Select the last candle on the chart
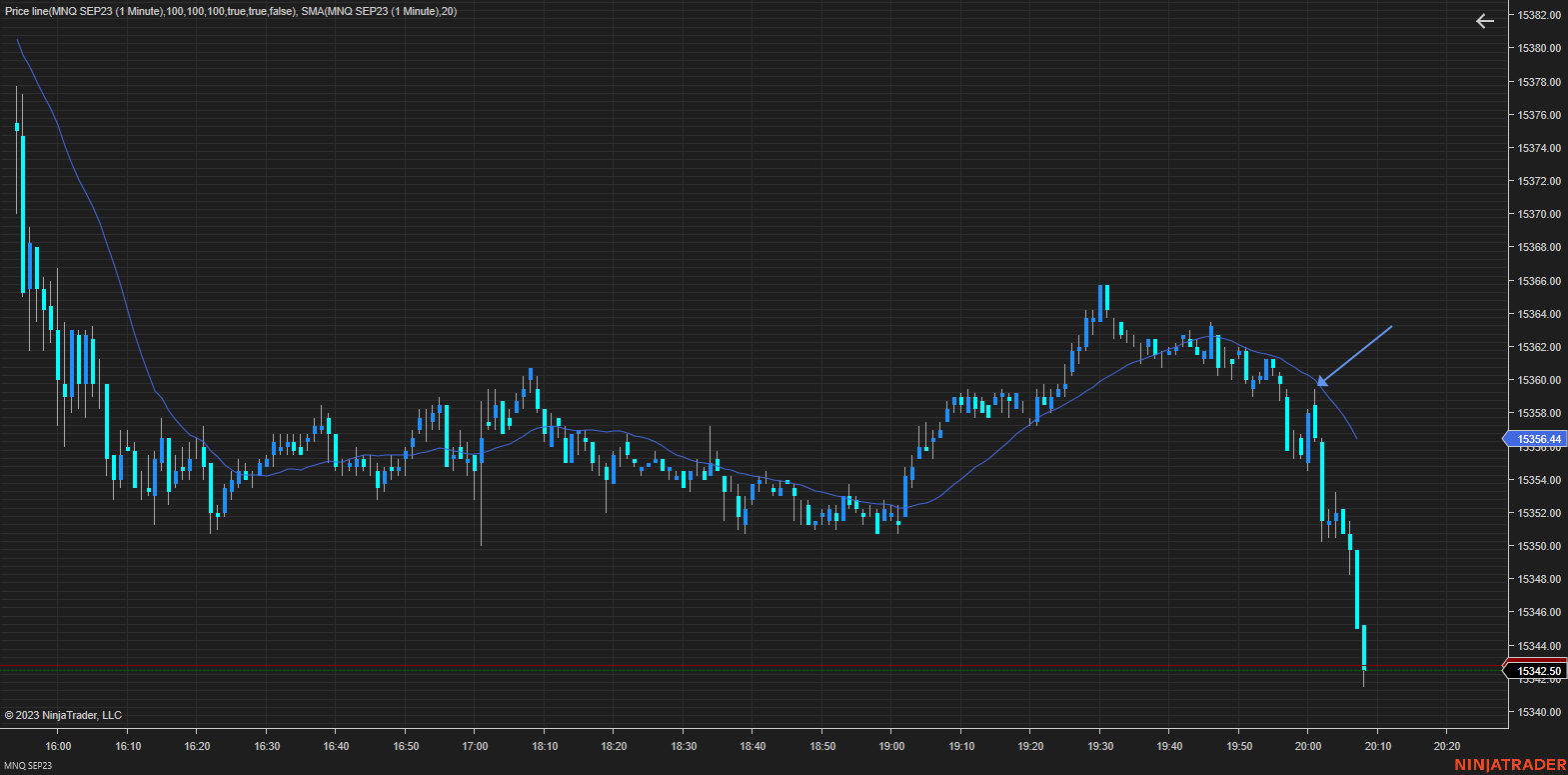This screenshot has width=1568, height=775. [x=1363, y=647]
